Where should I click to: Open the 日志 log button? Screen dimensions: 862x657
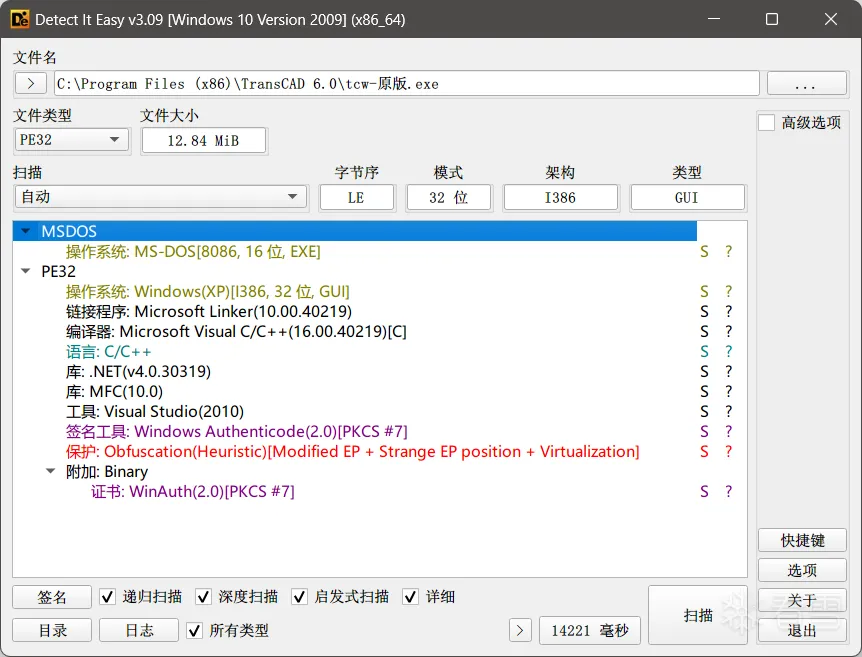pyautogui.click(x=139, y=630)
